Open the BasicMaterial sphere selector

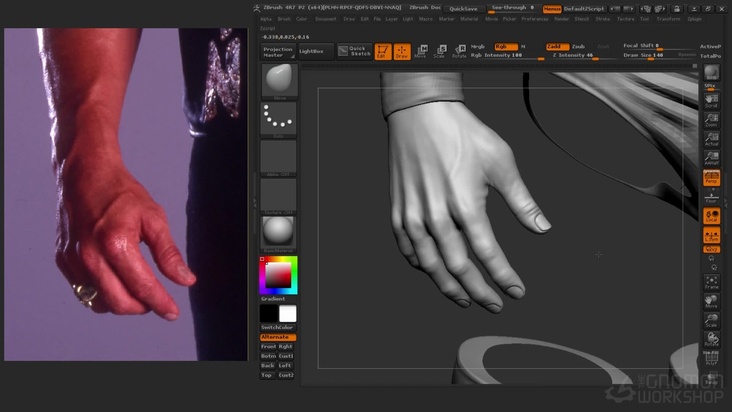click(278, 234)
